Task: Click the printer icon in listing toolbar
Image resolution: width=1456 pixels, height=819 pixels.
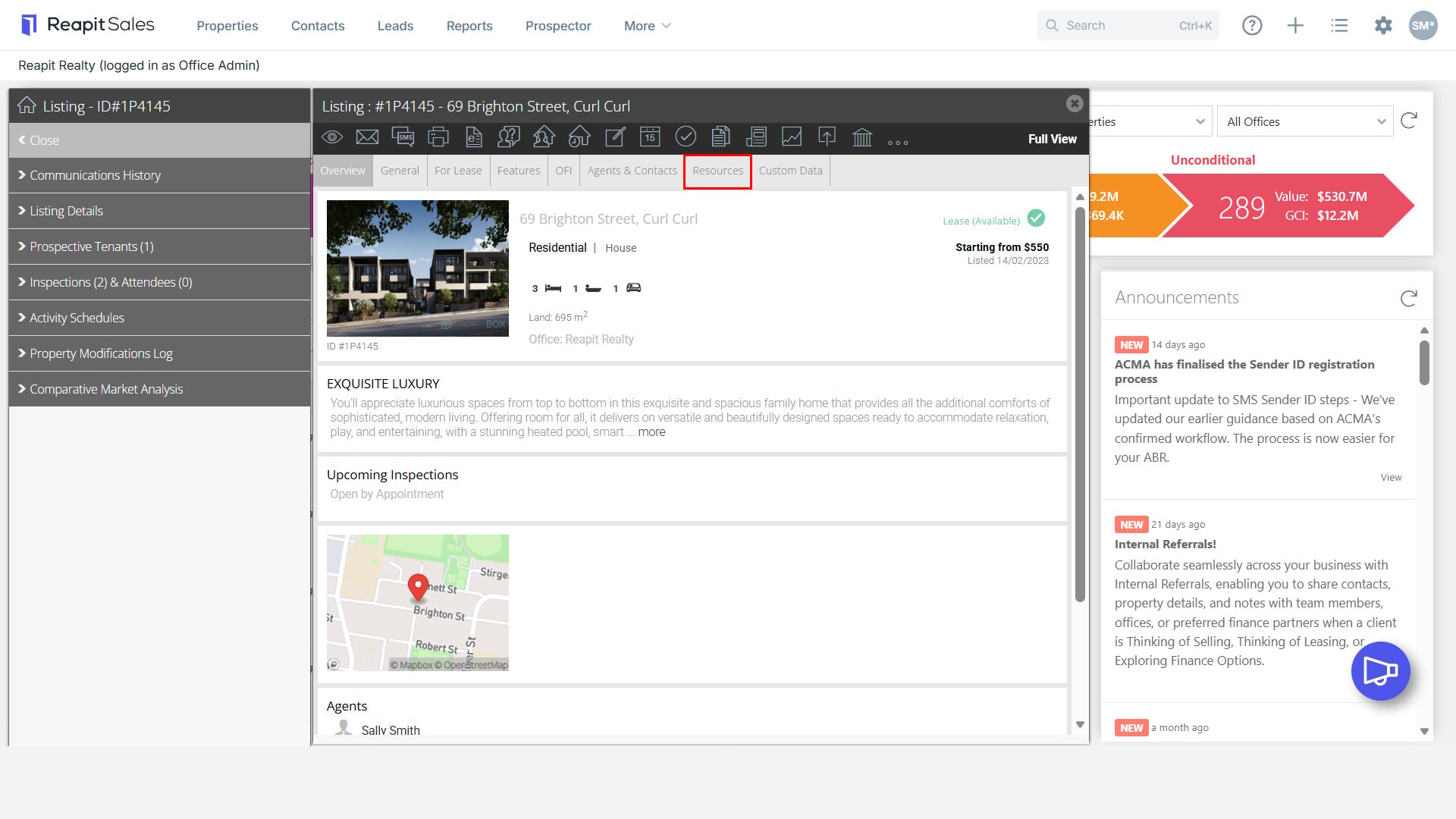Action: coord(438,137)
